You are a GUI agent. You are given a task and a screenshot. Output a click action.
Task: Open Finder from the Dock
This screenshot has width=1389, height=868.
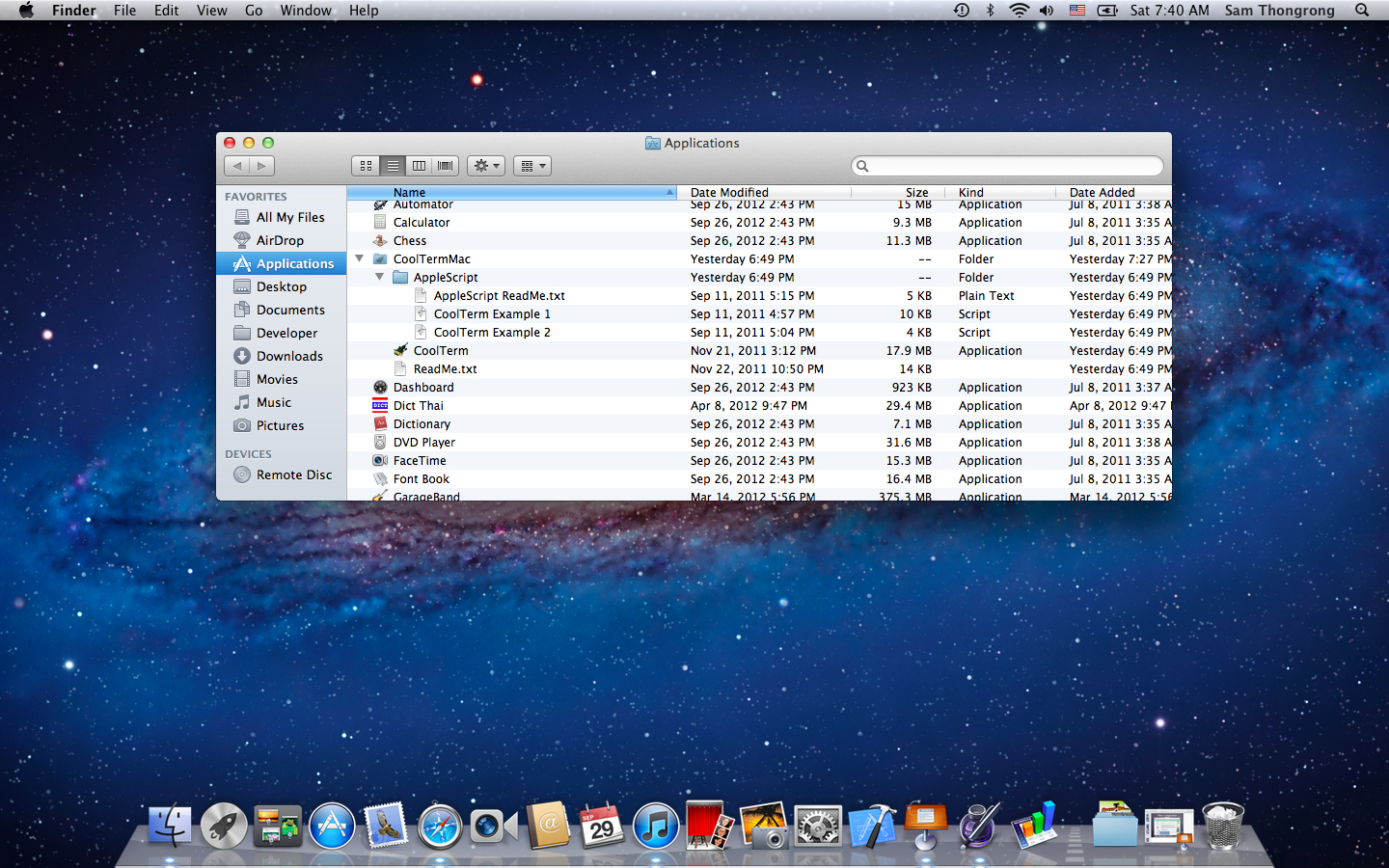[170, 827]
